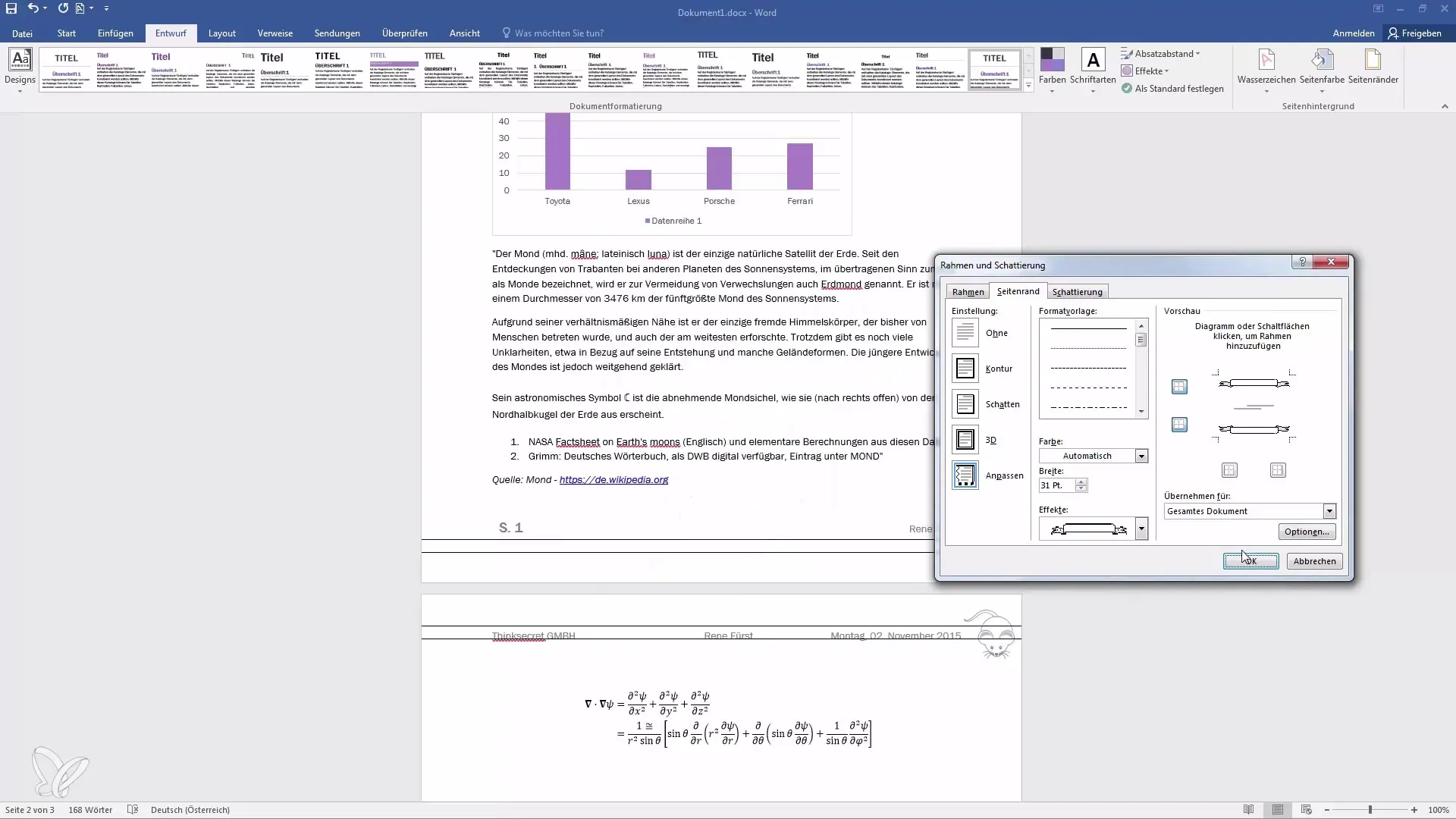Select the dotted line format style
Screen dimensions: 1456x819
point(1088,349)
